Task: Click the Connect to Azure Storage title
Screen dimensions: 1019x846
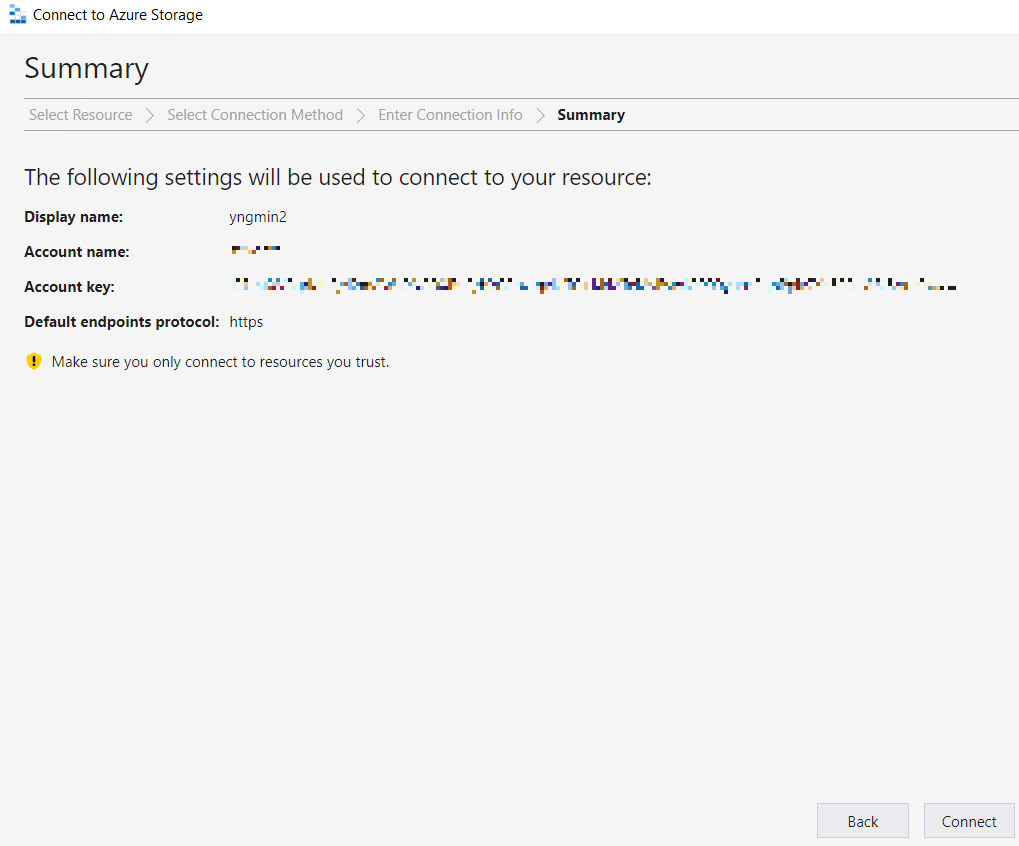Action: pyautogui.click(x=118, y=15)
